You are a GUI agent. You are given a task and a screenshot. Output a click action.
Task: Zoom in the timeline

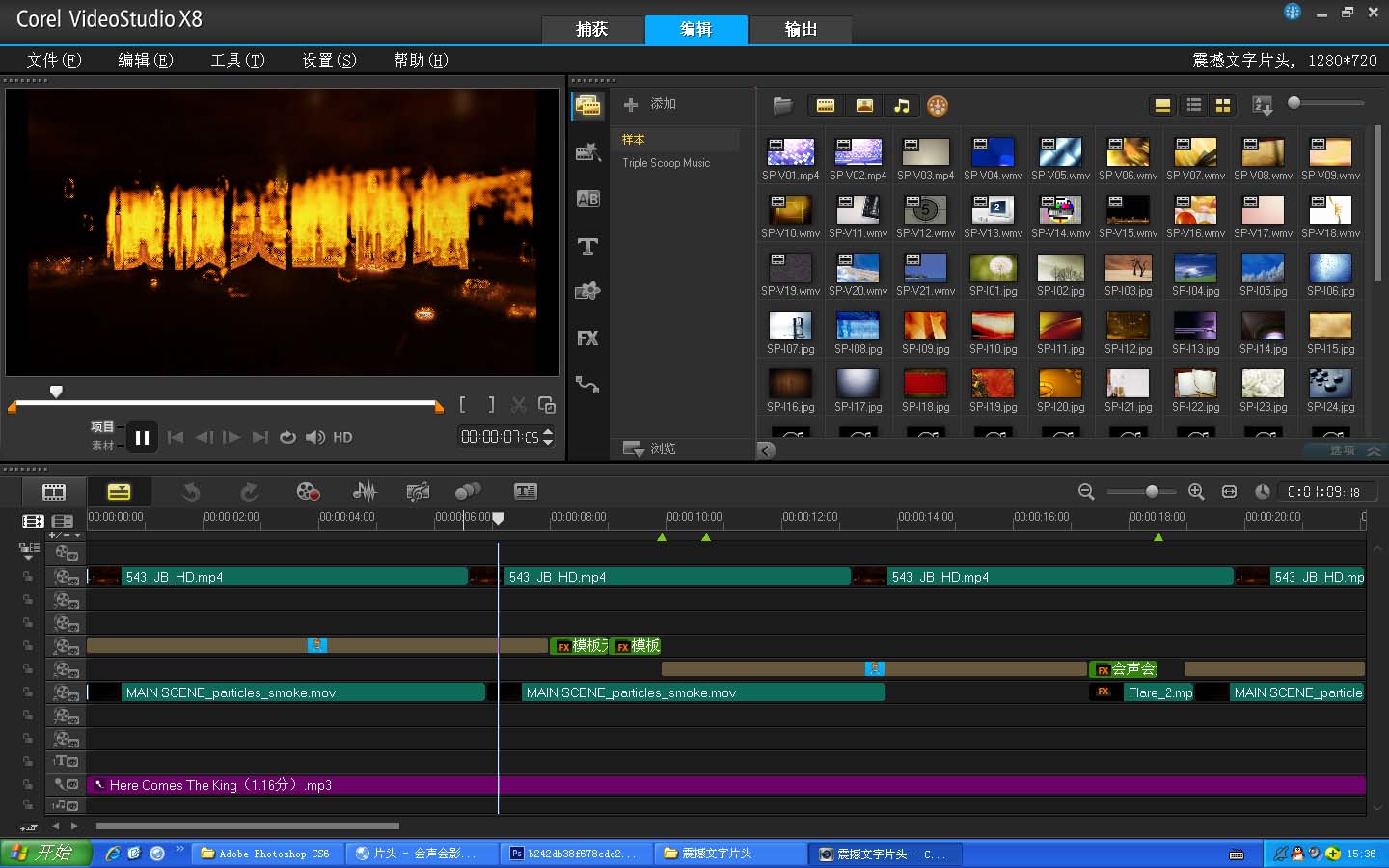[1196, 492]
